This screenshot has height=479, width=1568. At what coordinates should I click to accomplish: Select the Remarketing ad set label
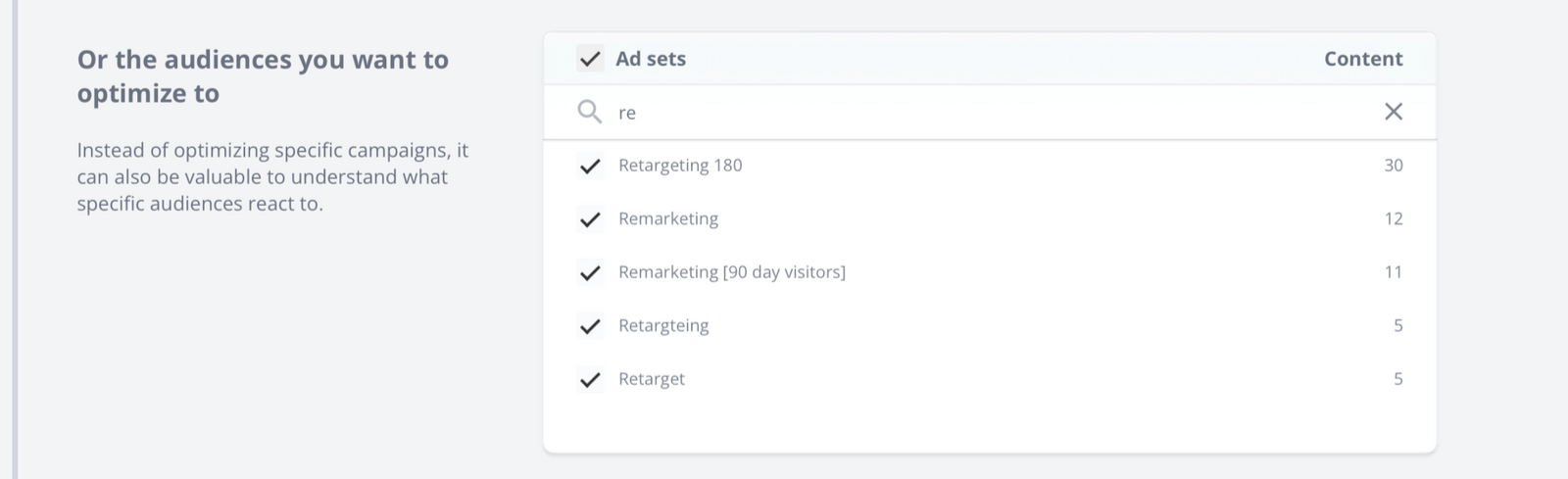pos(668,218)
